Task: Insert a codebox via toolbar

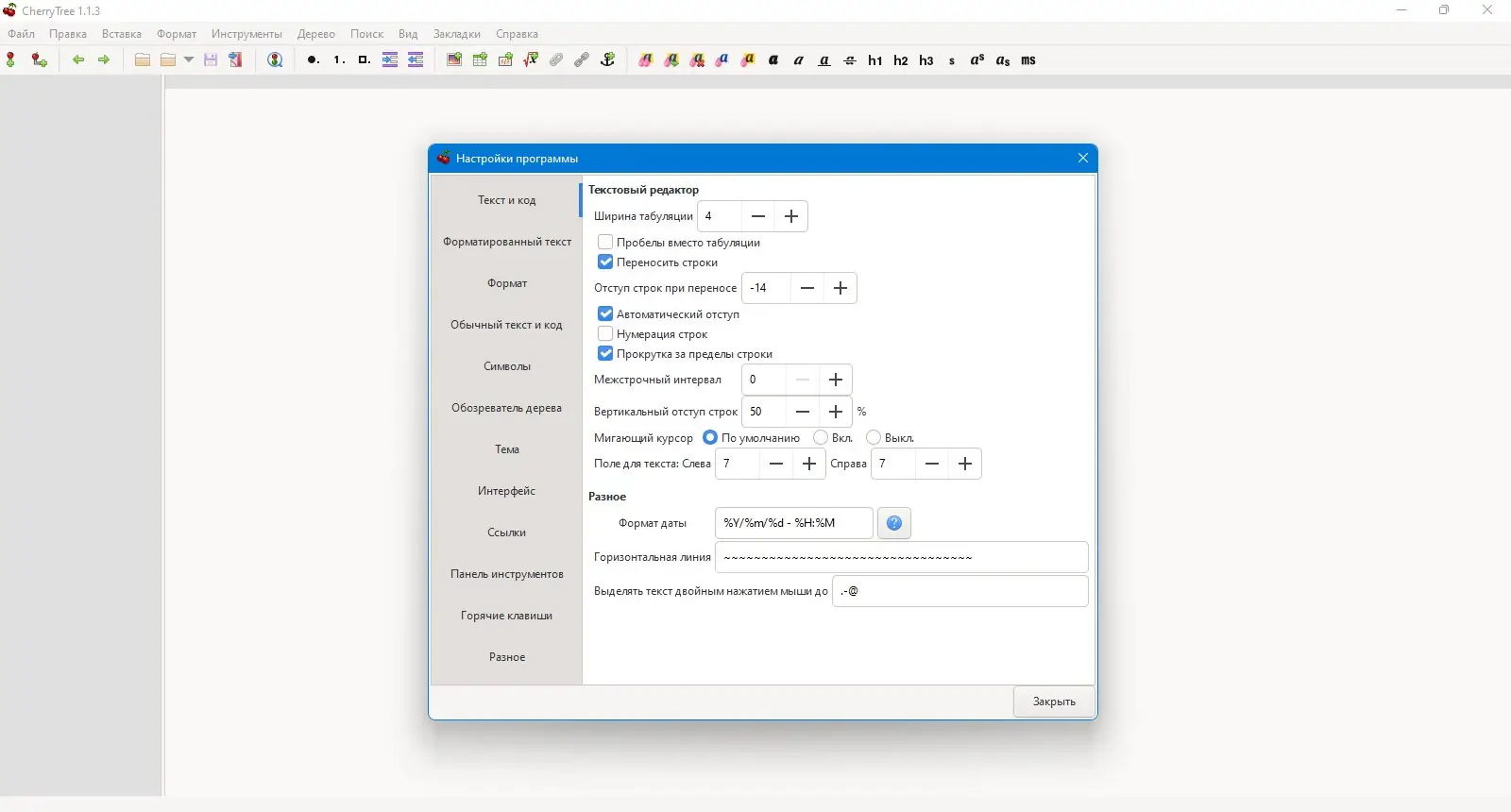Action: 505,60
